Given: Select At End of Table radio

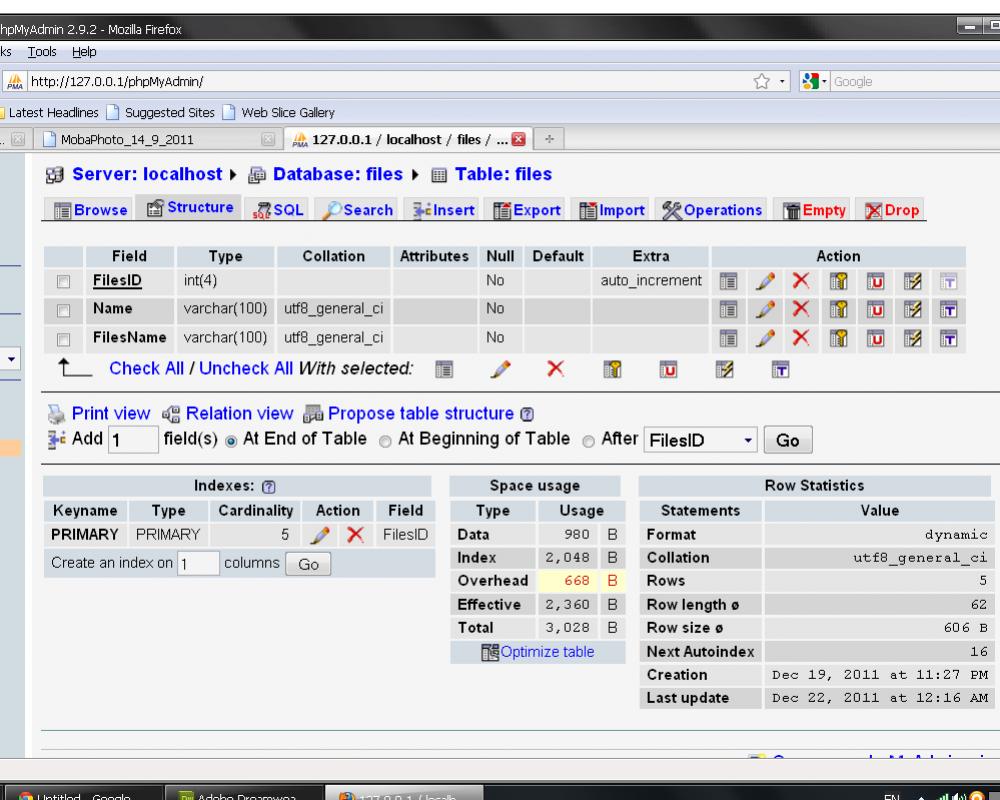Looking at the screenshot, I should coord(231,441).
